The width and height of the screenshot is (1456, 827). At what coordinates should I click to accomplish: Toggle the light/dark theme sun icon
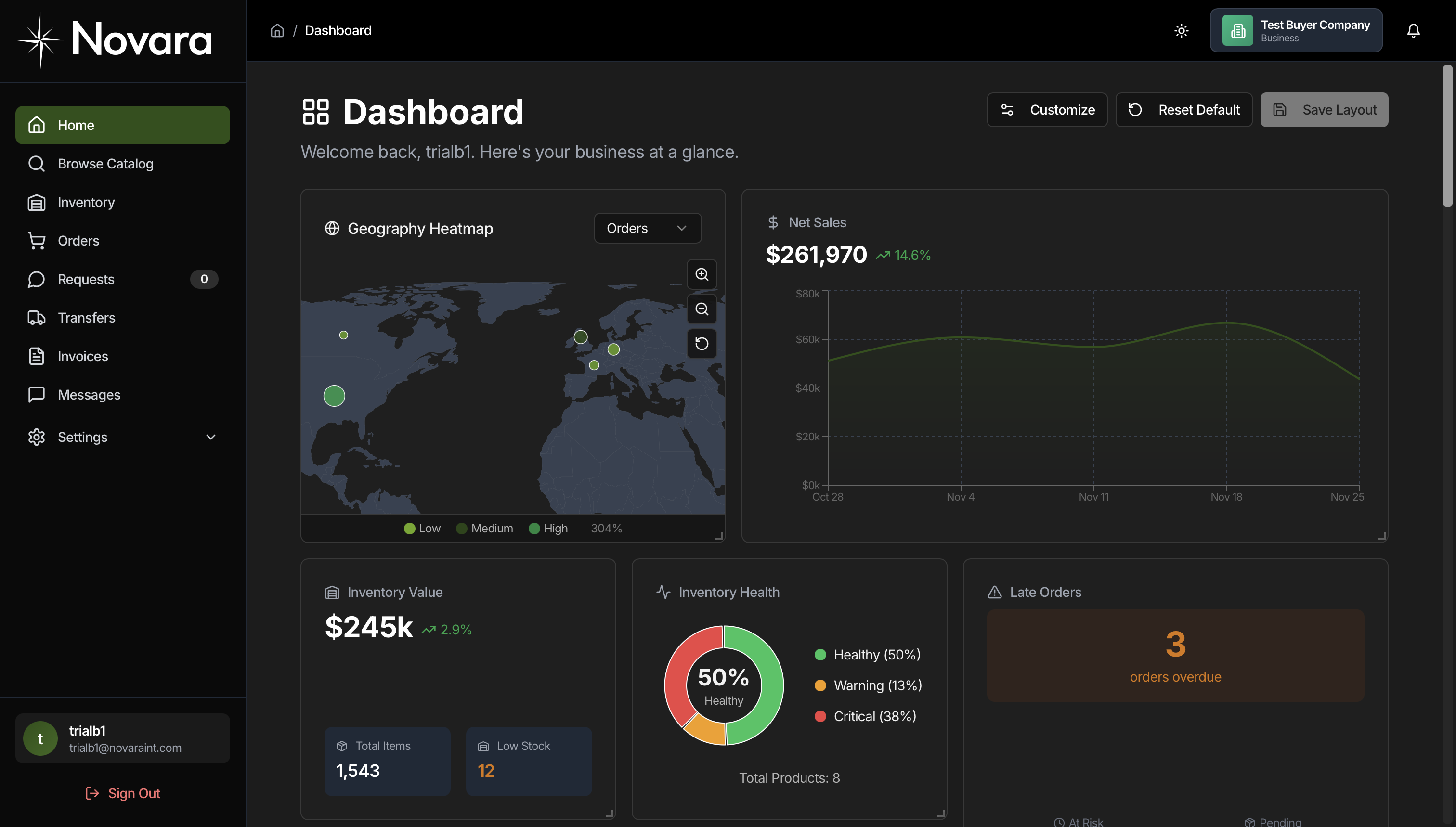1182,30
